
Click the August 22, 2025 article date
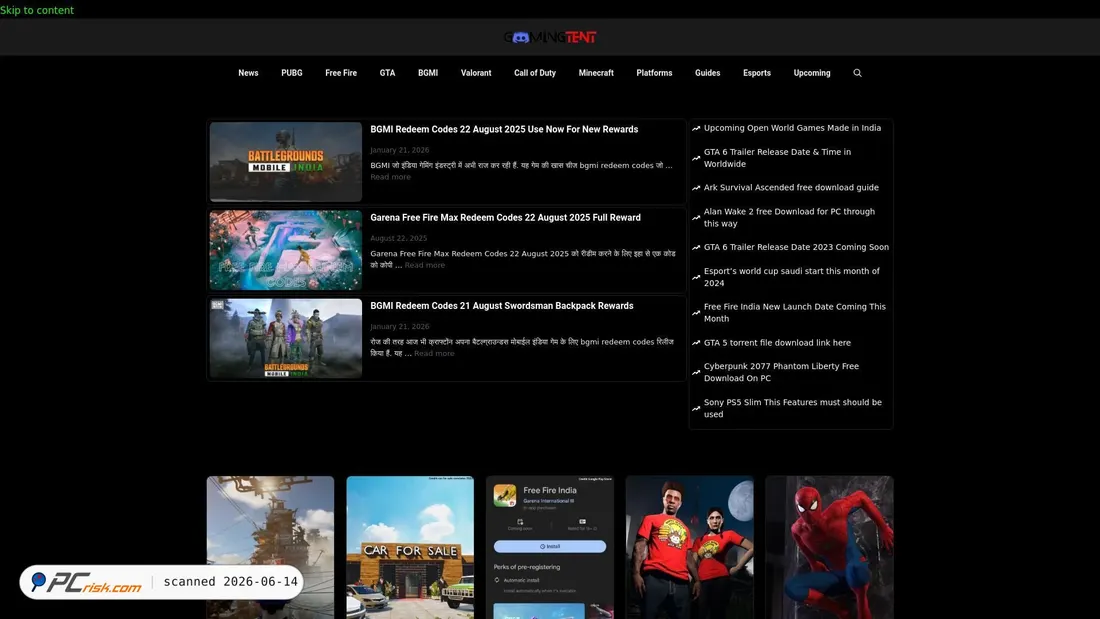coord(398,239)
